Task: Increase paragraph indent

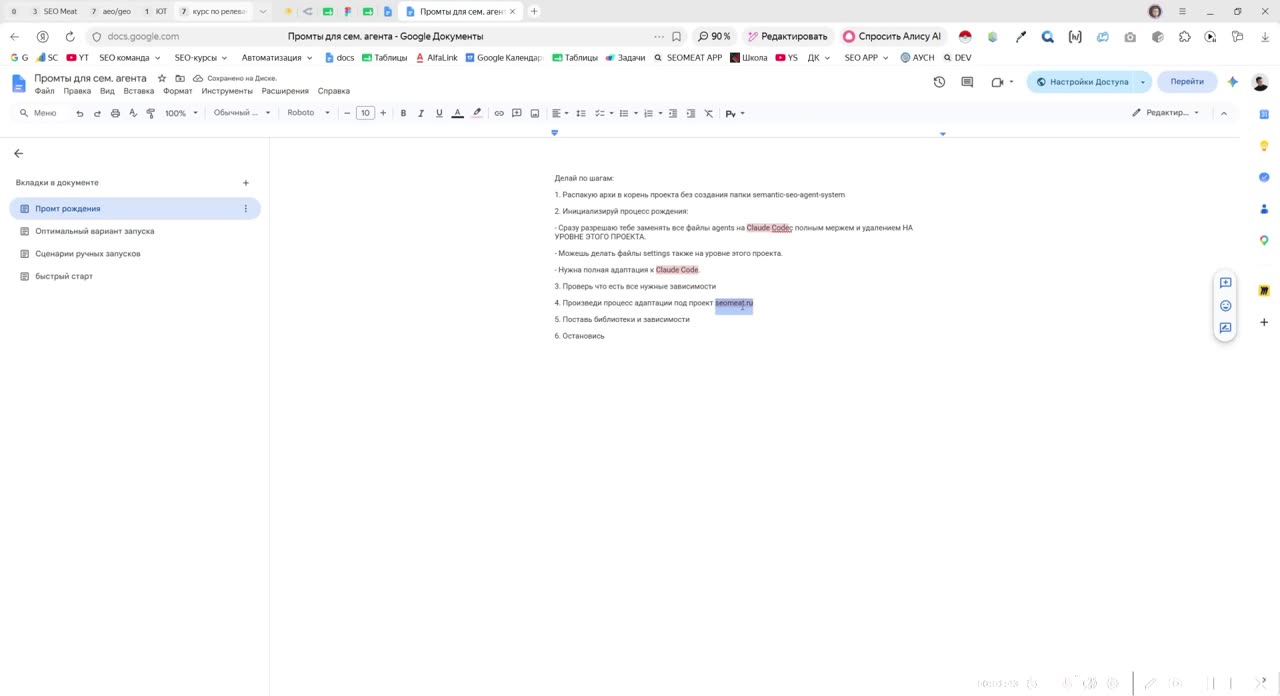Action: (691, 113)
